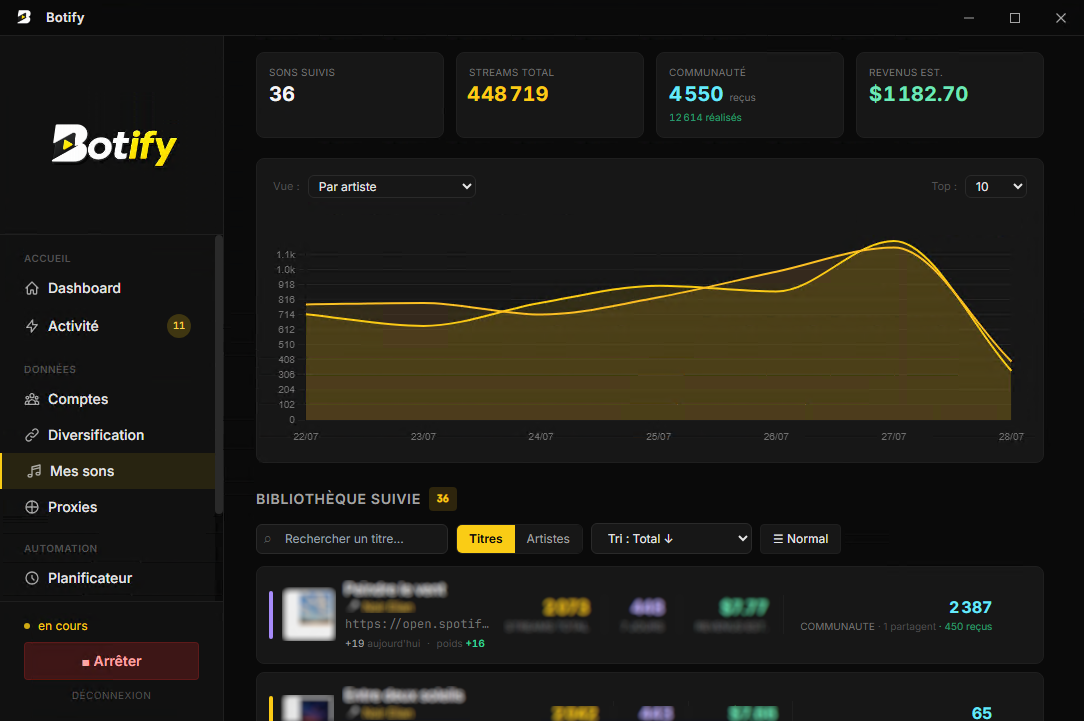Stop the bot with Arrêter button
Viewport: 1084px width, 721px height.
[111, 661]
